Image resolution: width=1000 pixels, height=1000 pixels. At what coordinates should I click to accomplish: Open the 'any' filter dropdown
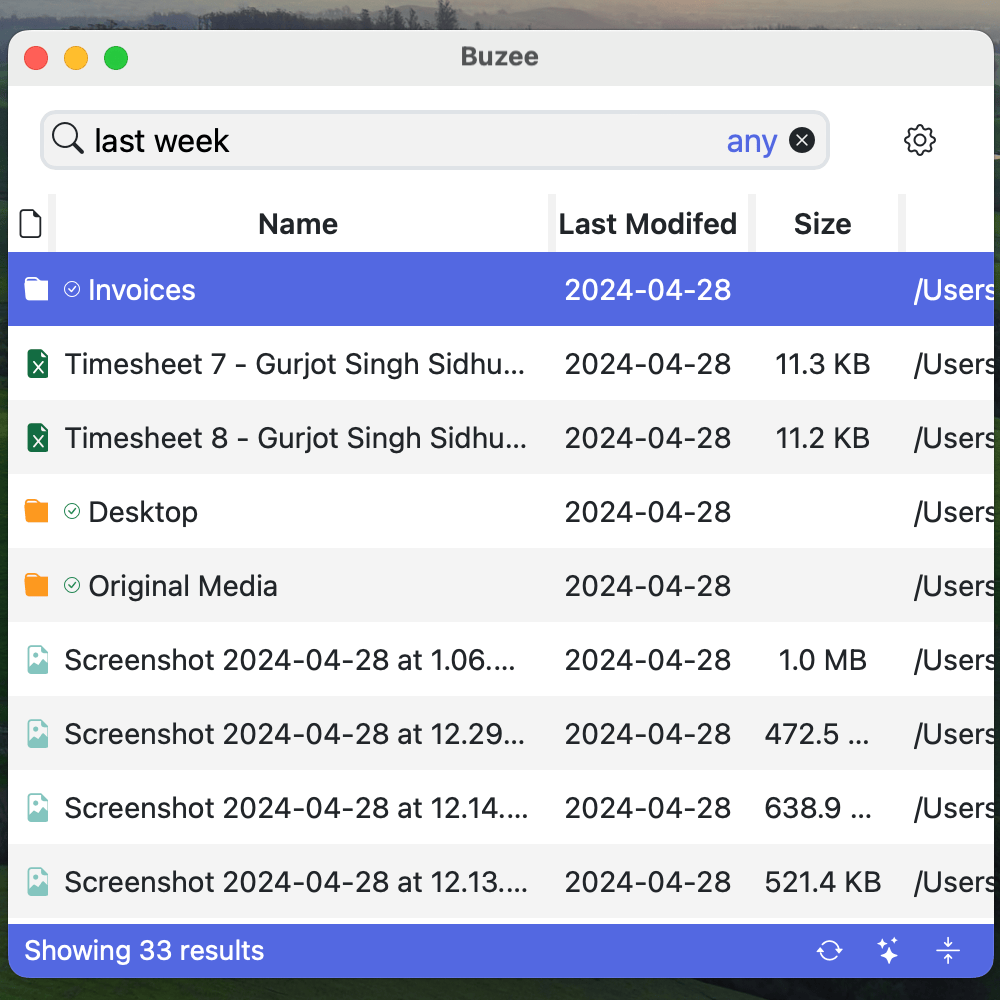click(x=751, y=141)
